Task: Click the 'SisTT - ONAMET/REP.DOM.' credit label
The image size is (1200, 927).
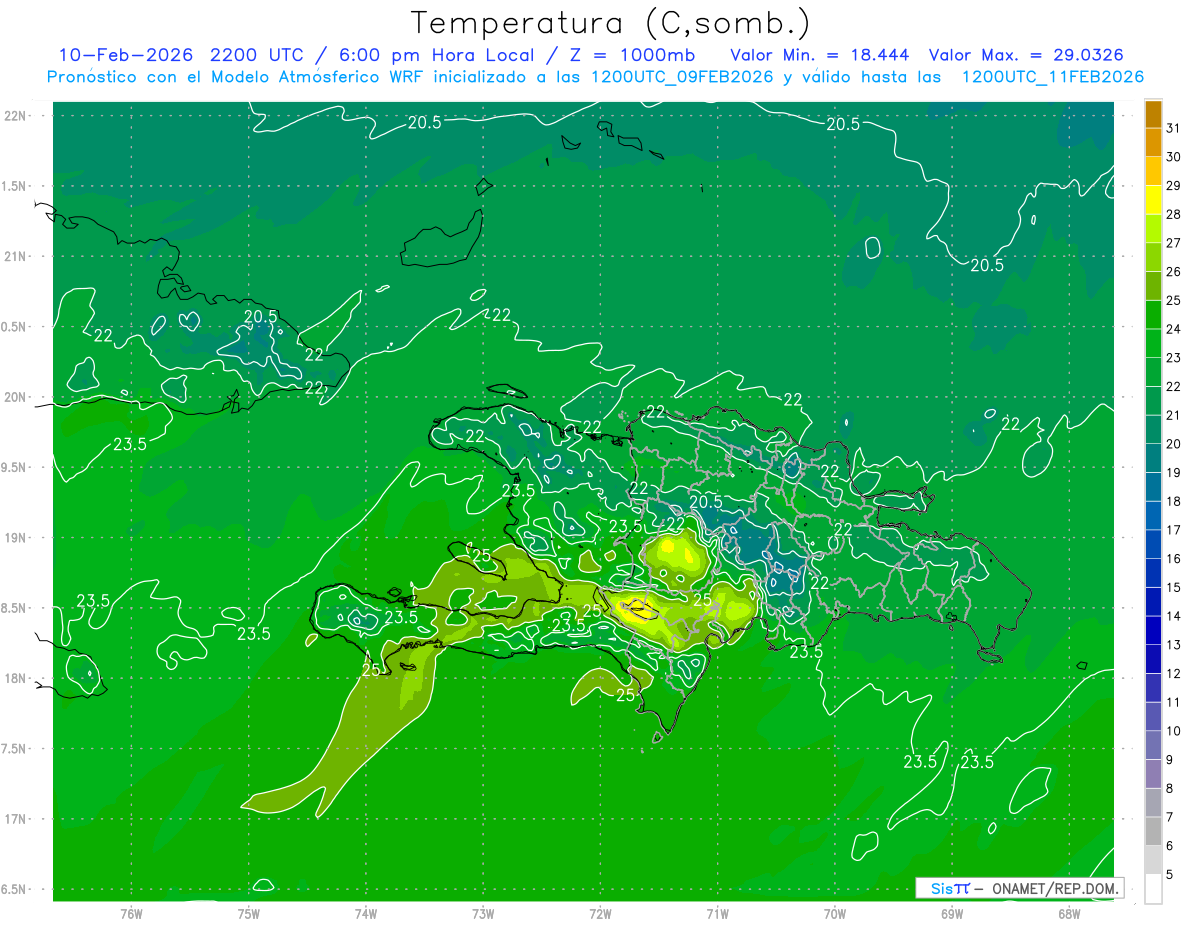Action: click(1019, 888)
